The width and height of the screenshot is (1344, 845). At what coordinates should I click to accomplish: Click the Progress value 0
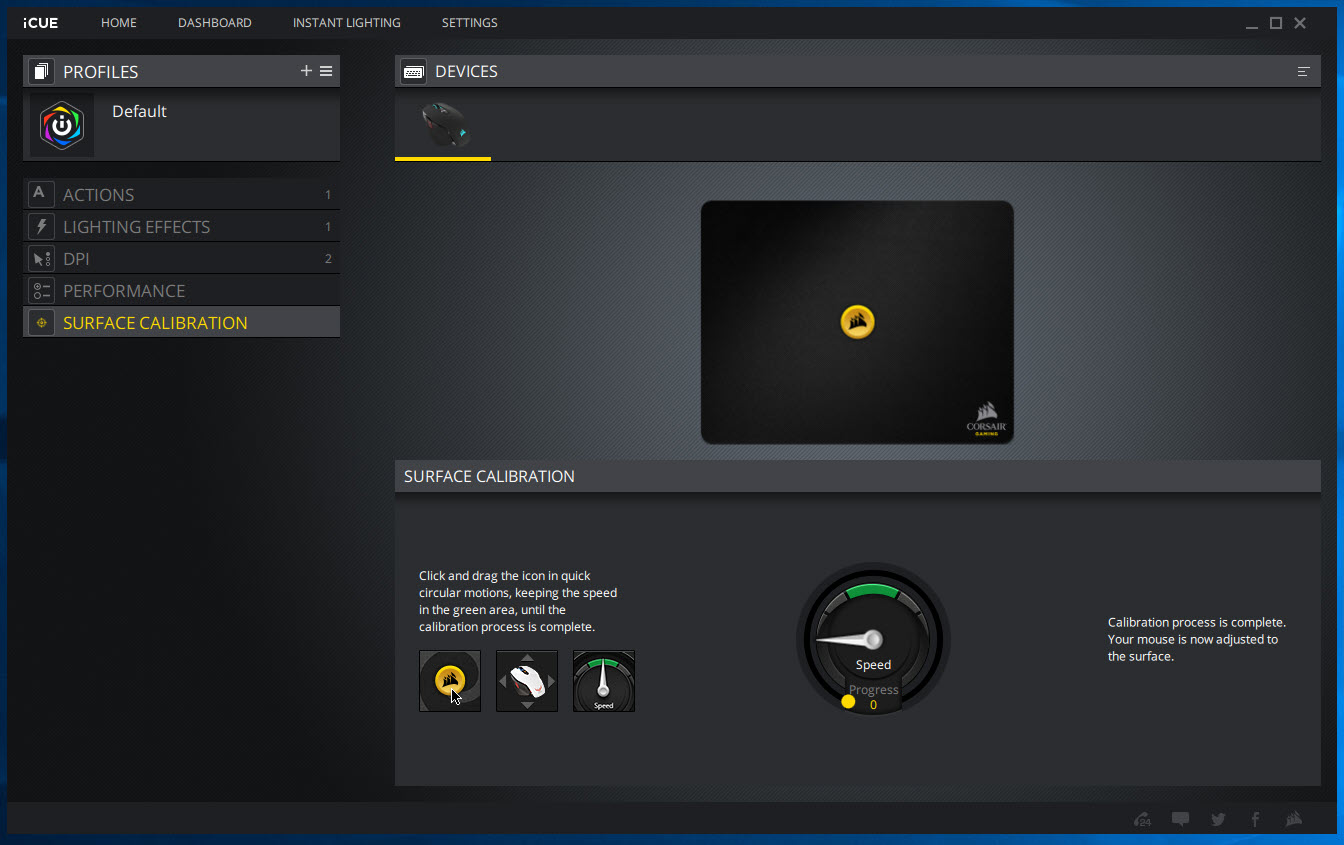pos(873,705)
